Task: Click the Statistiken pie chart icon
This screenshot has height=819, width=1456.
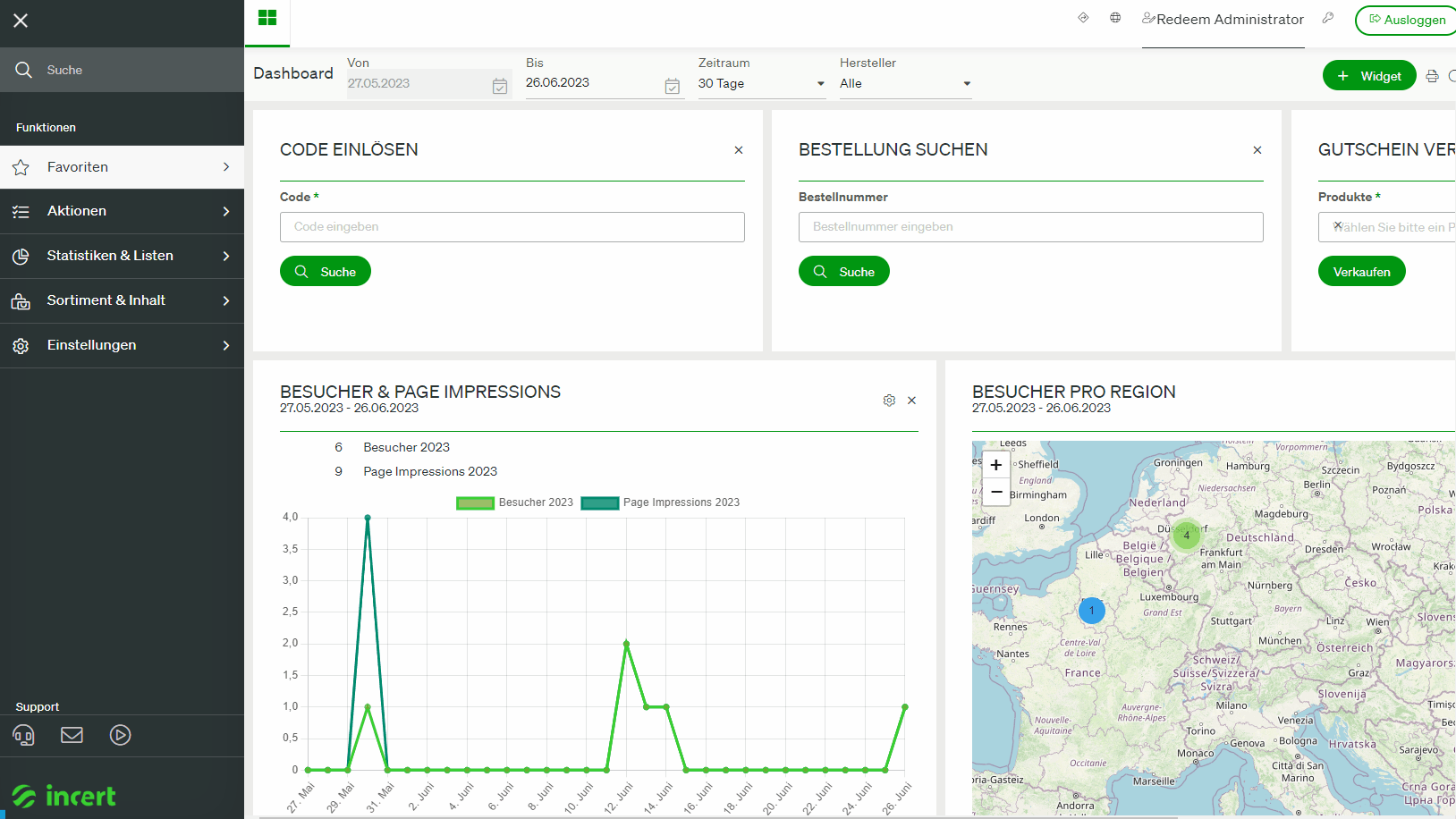Action: [21, 257]
